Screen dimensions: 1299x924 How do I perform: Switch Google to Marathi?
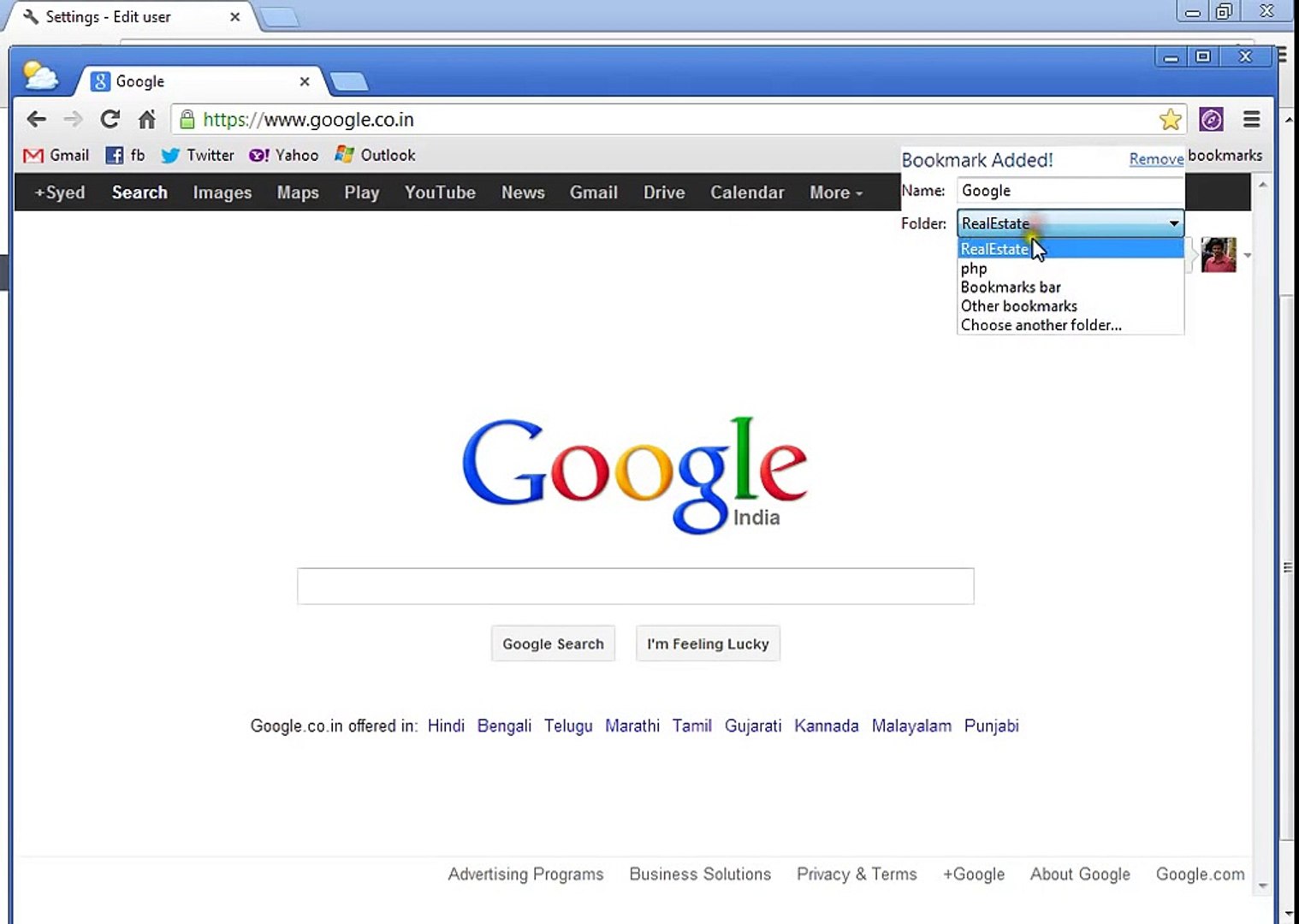tap(632, 726)
